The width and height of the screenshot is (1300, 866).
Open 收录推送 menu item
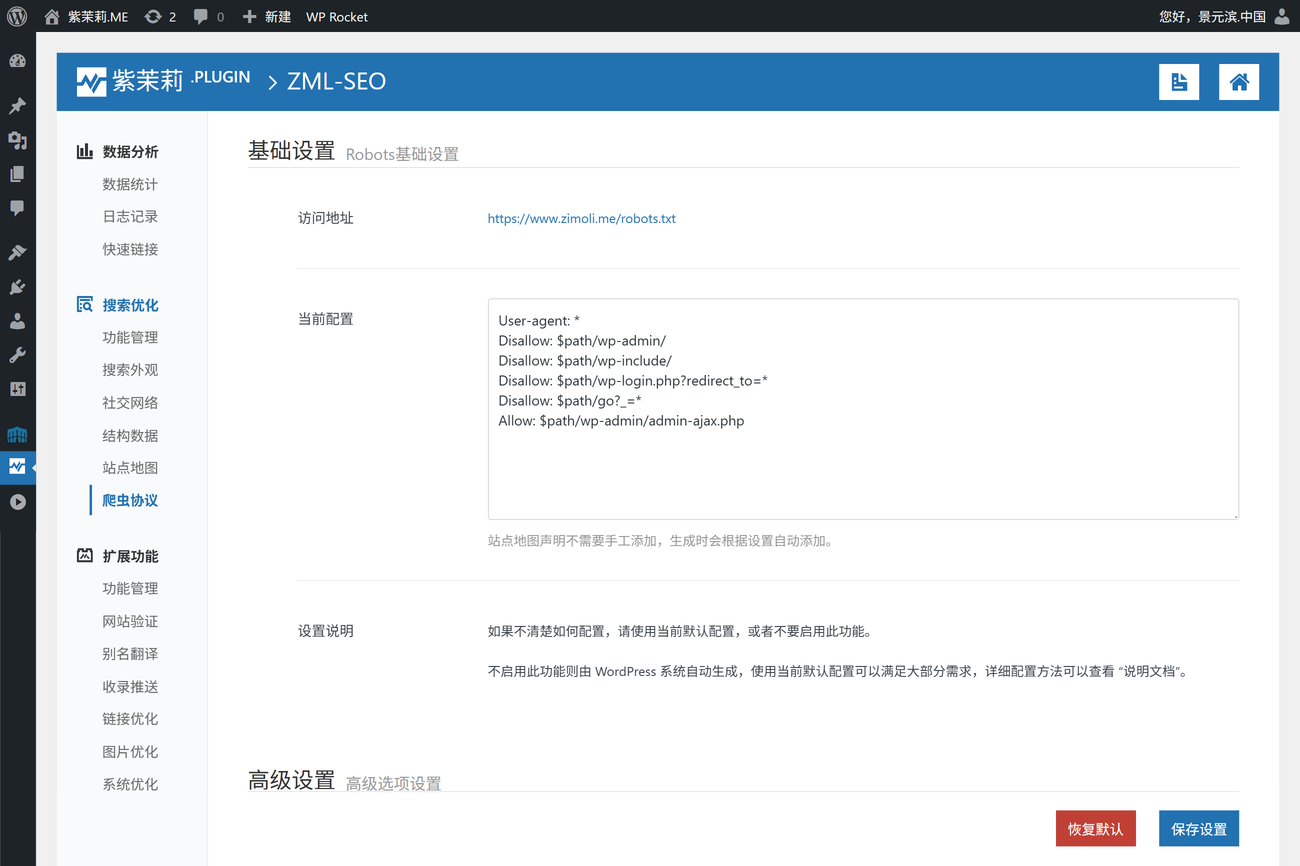[x=130, y=686]
